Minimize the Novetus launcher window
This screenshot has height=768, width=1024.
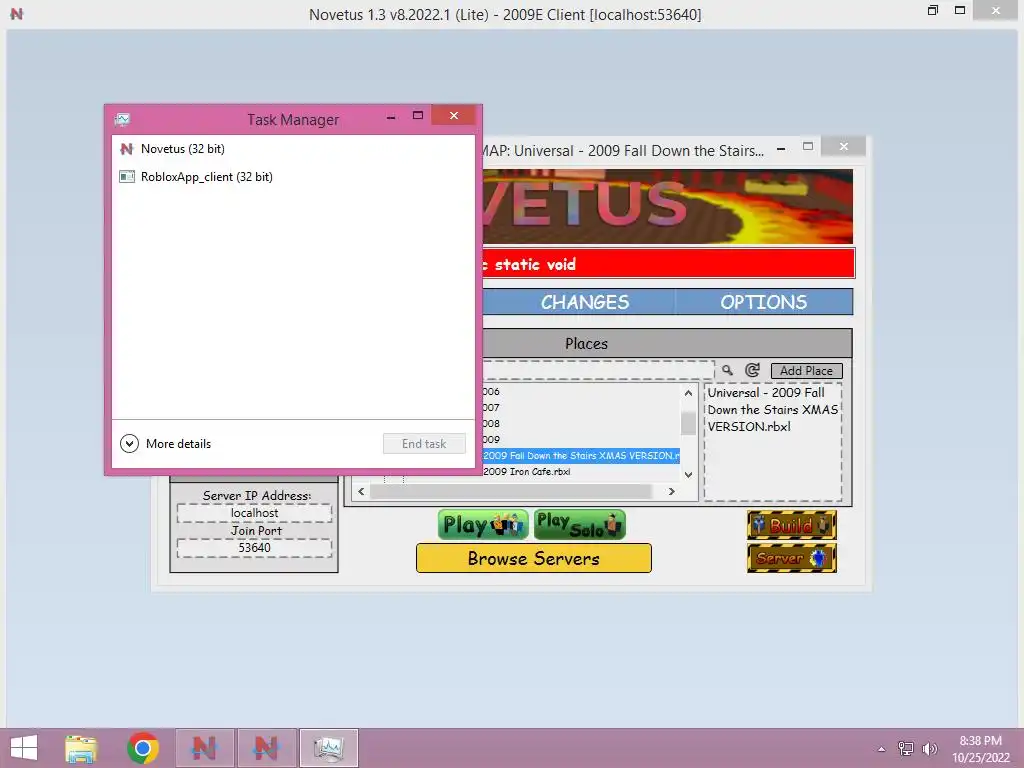pos(781,149)
